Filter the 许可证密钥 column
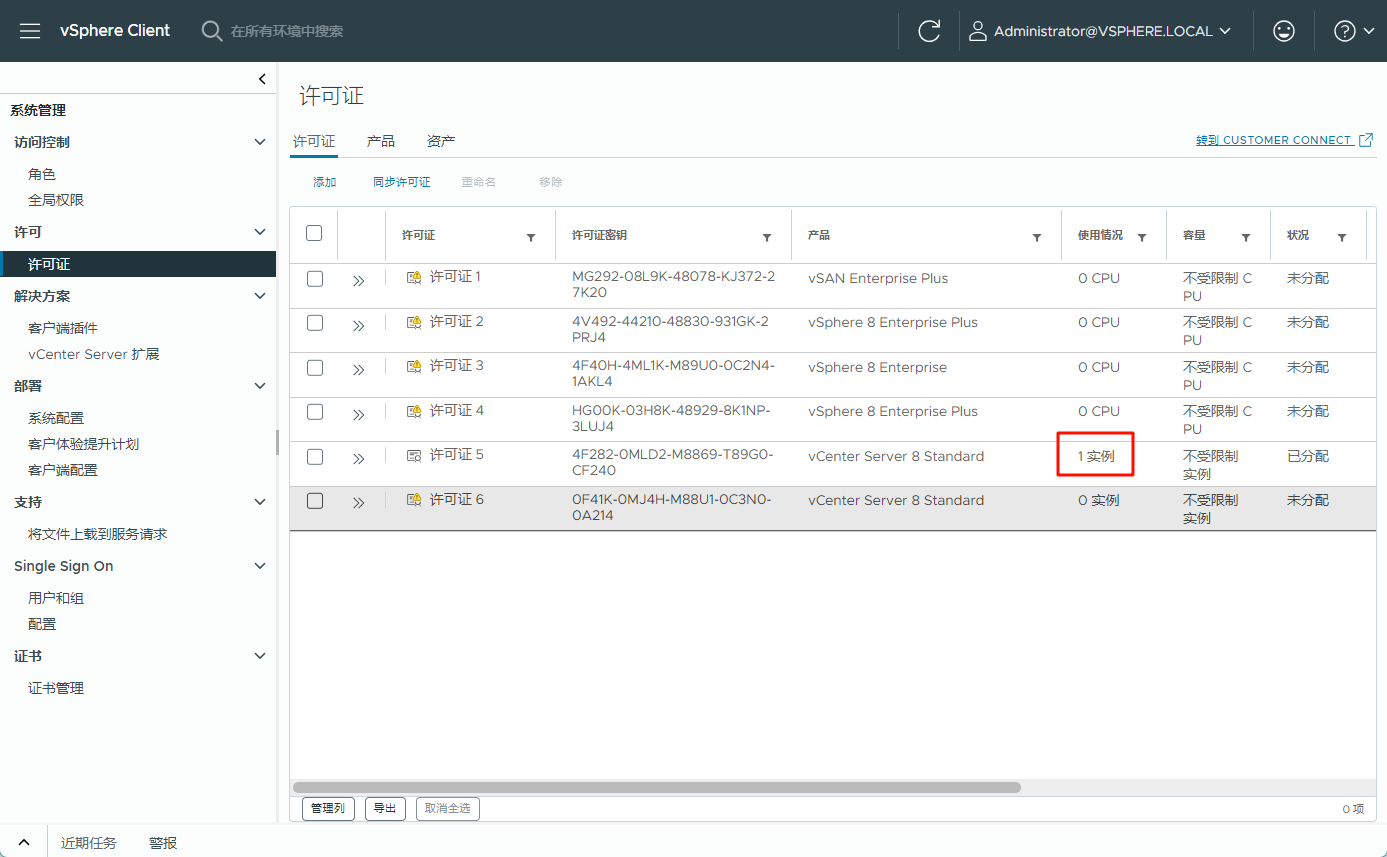Image resolution: width=1387 pixels, height=857 pixels. pyautogui.click(x=767, y=237)
